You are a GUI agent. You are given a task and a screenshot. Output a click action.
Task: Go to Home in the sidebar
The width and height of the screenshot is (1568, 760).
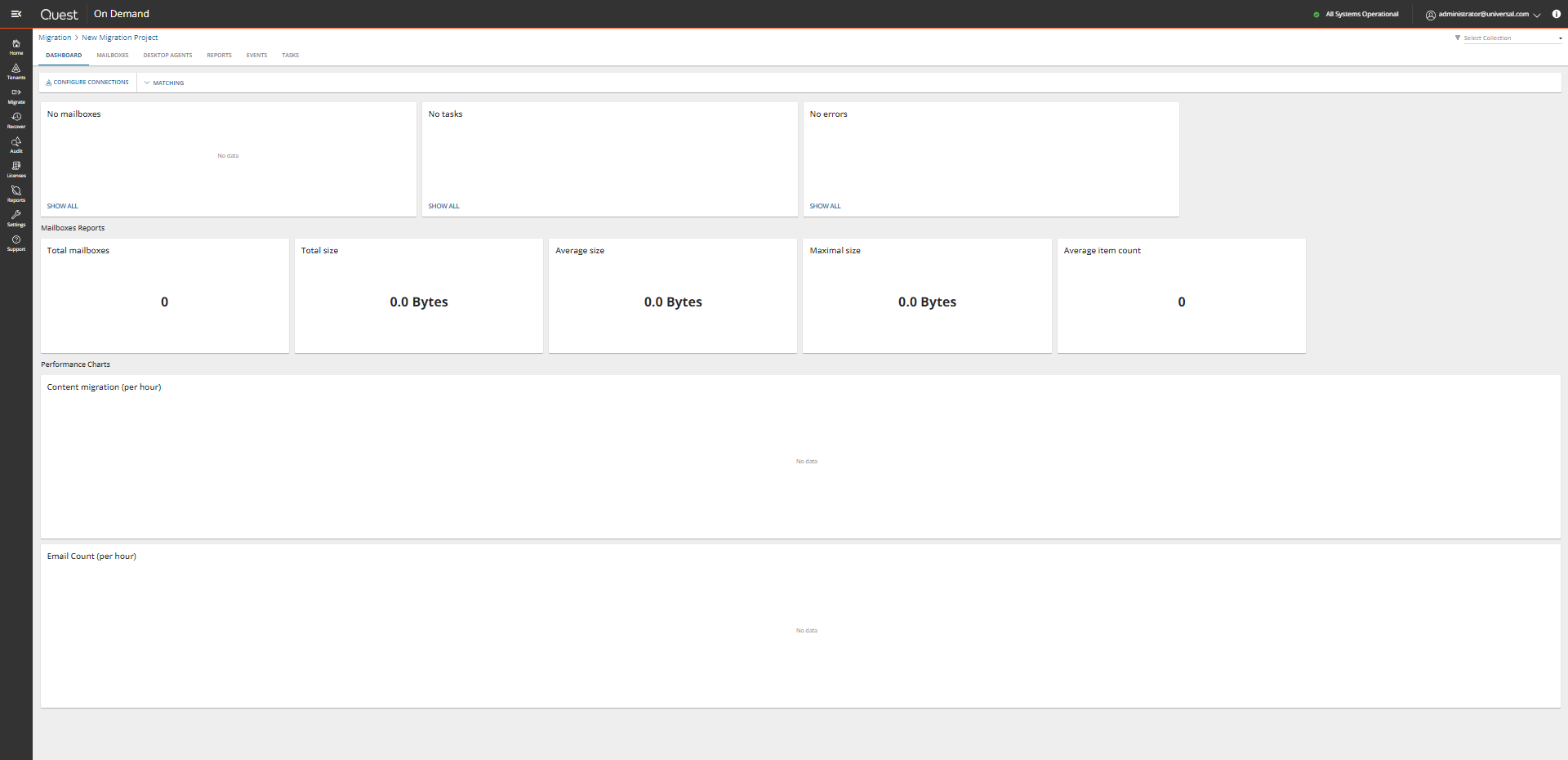16,47
